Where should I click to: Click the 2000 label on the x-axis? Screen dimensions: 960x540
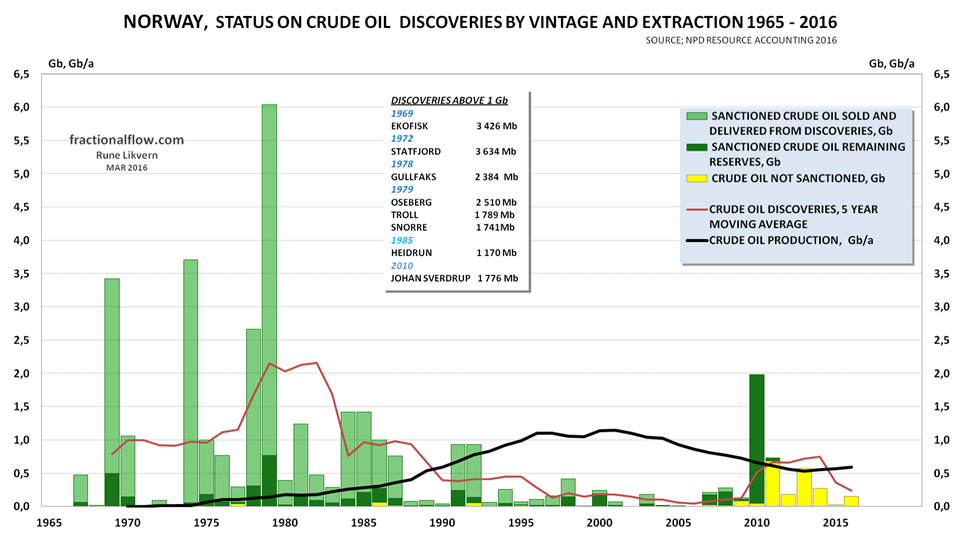599,521
